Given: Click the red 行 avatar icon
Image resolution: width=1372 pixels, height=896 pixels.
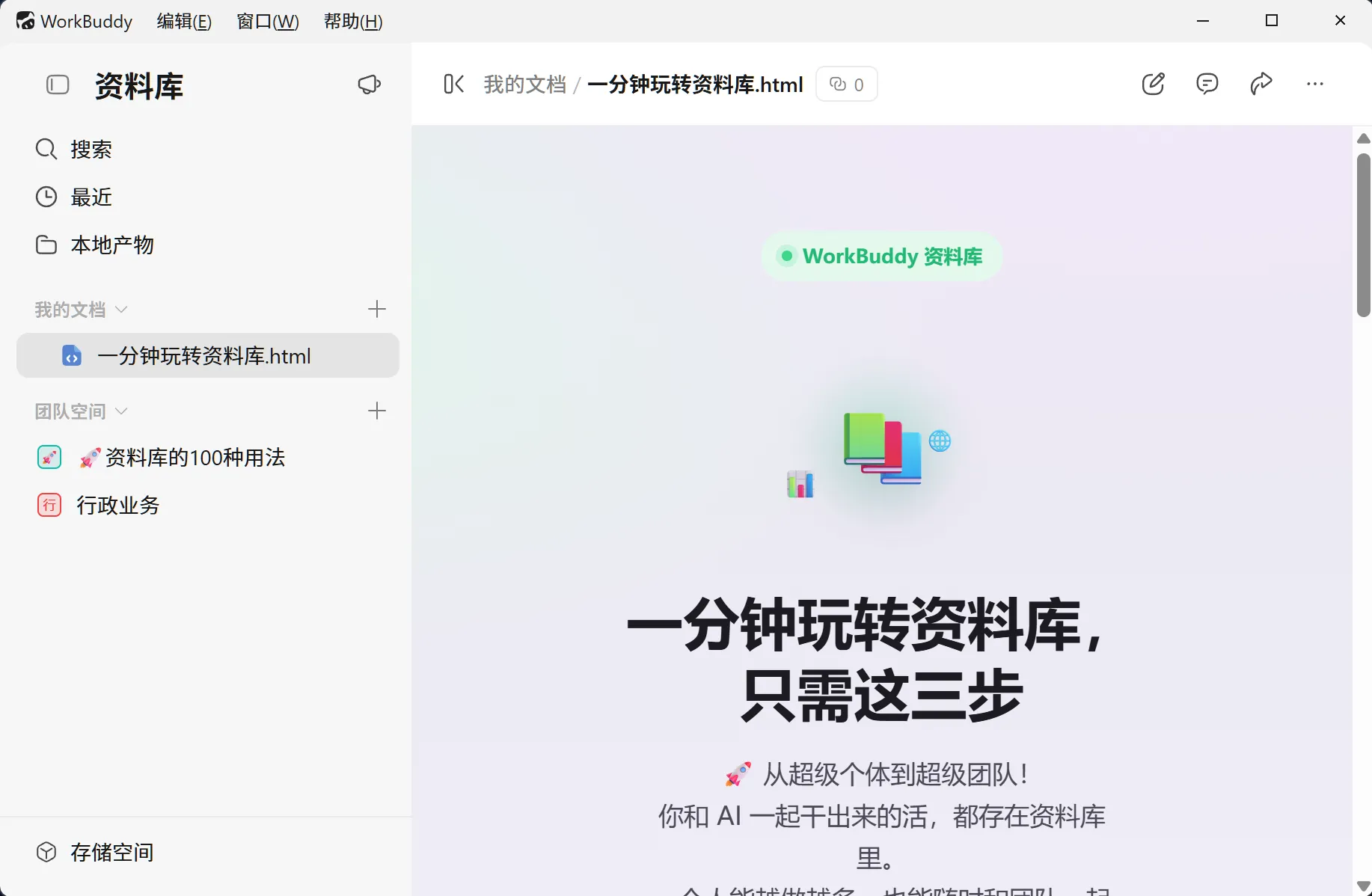Looking at the screenshot, I should (49, 505).
